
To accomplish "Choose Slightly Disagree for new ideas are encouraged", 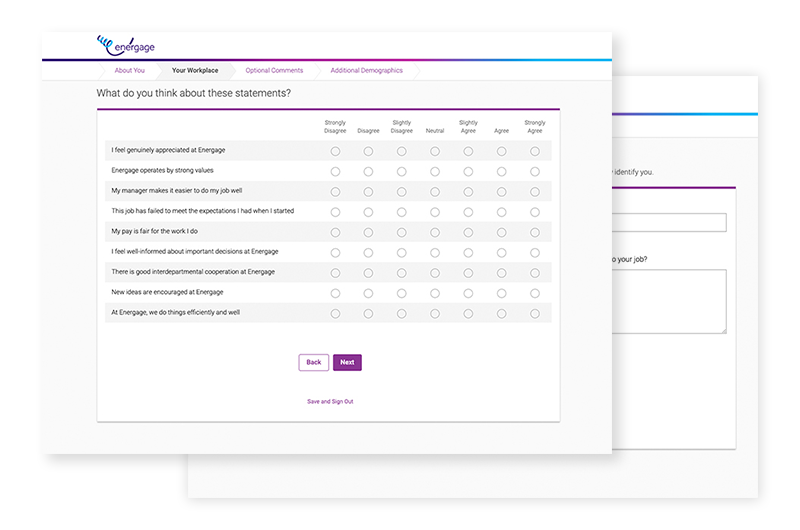I will pos(402,293).
